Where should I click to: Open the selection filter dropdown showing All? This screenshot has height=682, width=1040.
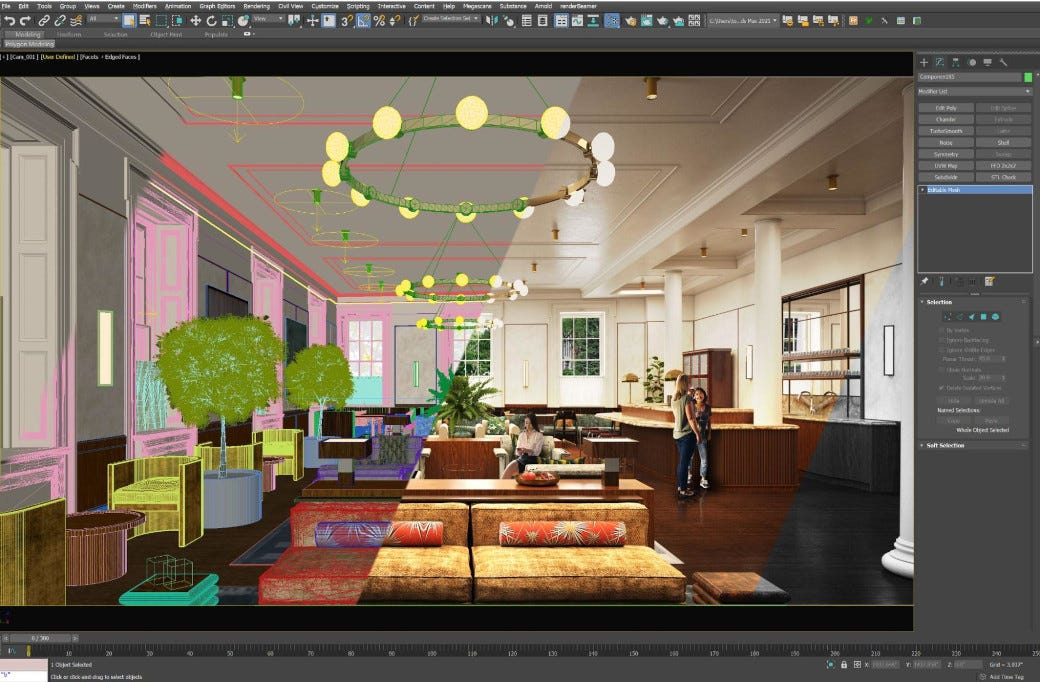(x=101, y=22)
